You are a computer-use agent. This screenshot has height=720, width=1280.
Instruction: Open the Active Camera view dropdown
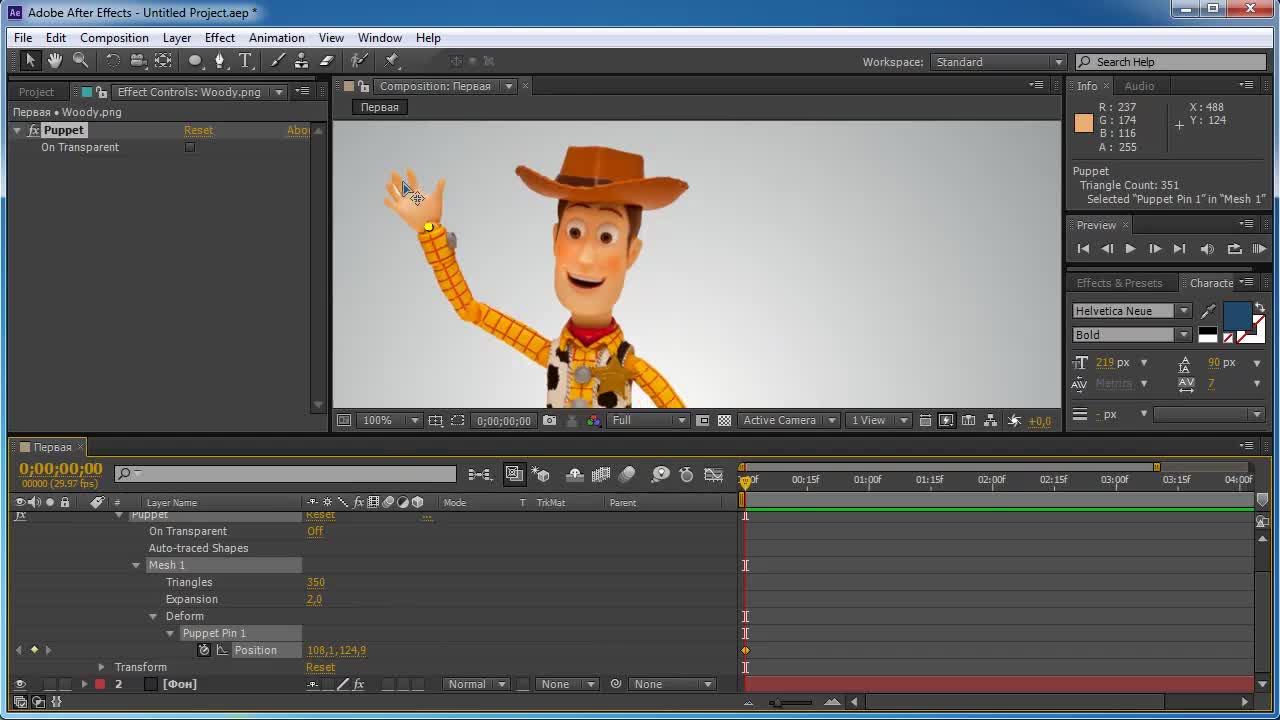coord(789,421)
